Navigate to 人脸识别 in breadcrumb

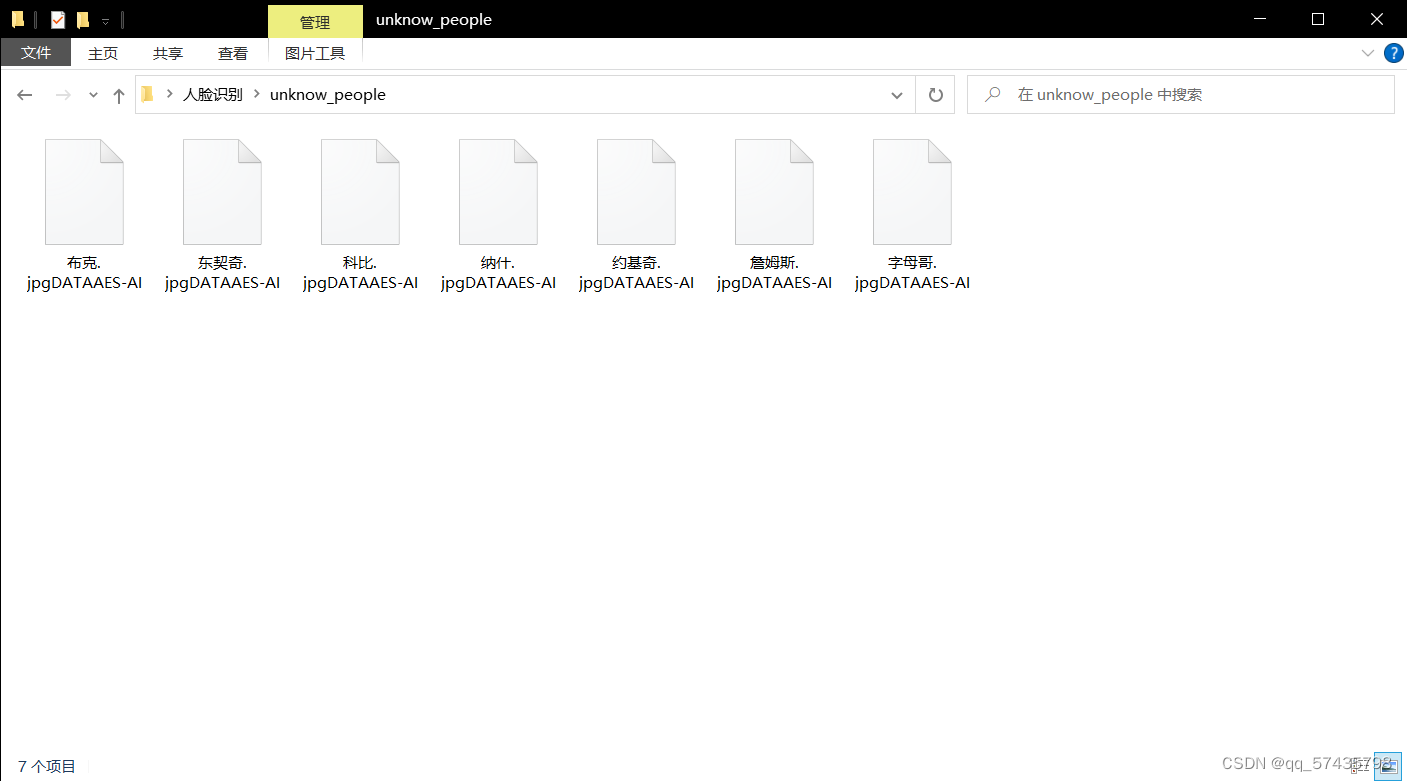pos(212,95)
